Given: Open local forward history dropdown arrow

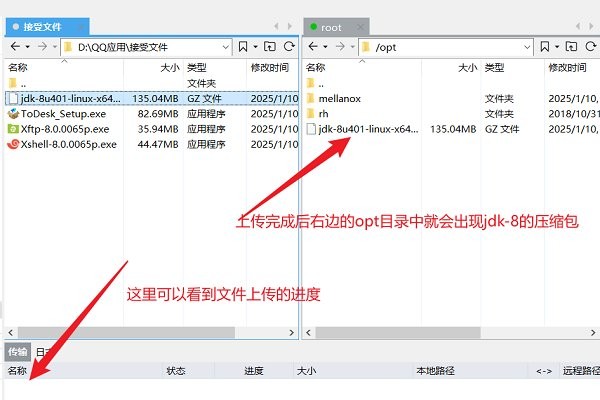Looking at the screenshot, I should click(55, 47).
